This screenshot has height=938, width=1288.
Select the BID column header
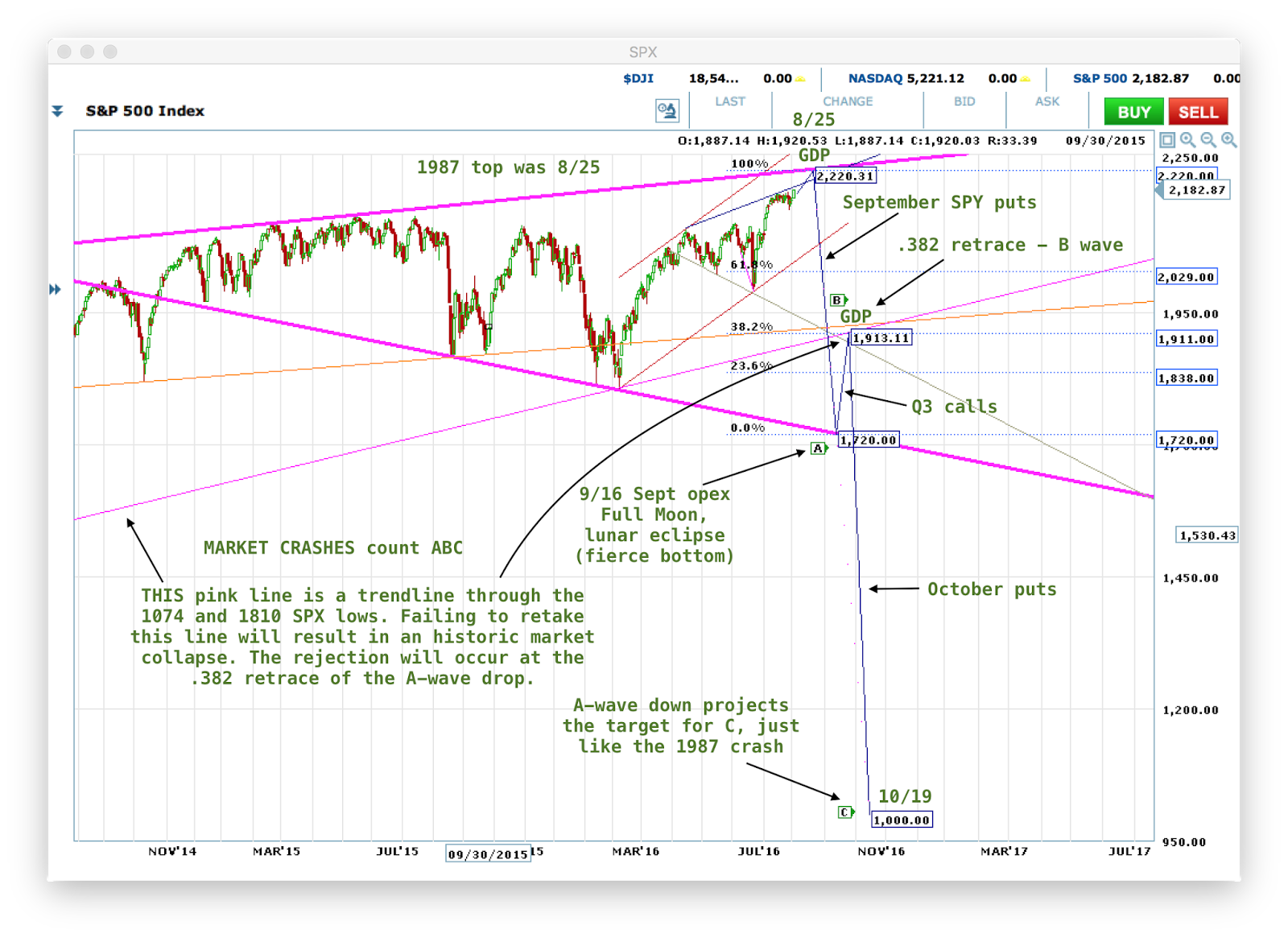click(963, 101)
